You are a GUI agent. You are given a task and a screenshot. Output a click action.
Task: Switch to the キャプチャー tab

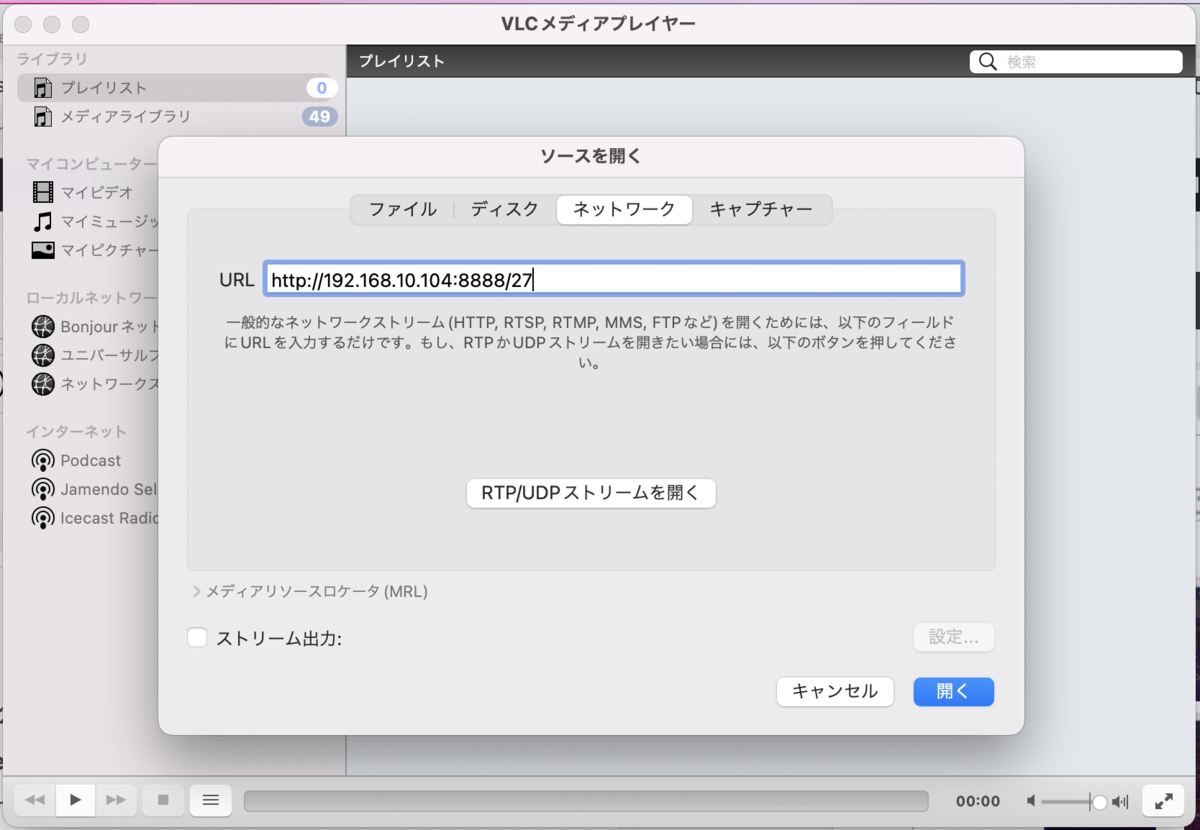pyautogui.click(x=762, y=210)
